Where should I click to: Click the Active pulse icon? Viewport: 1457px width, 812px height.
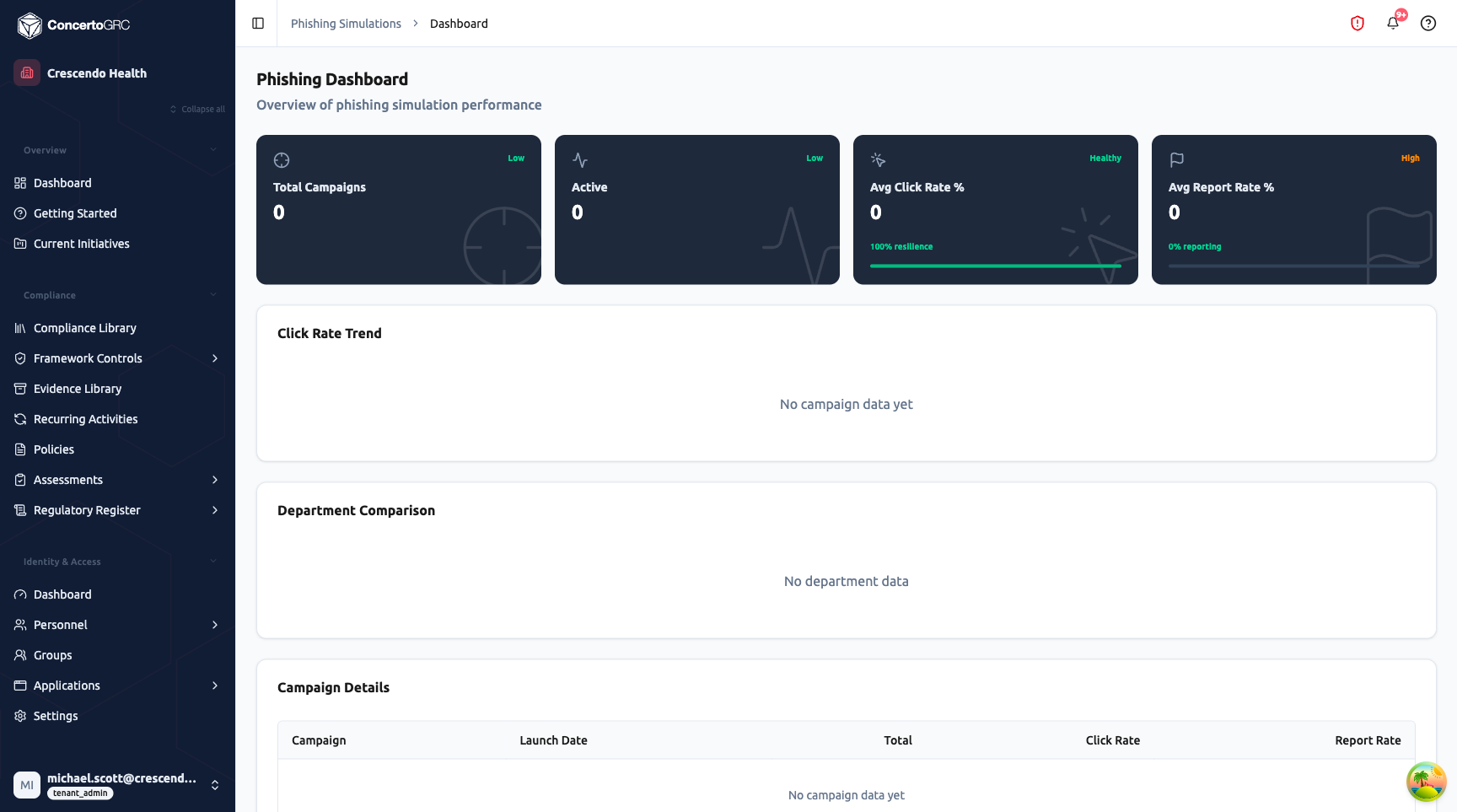point(580,160)
